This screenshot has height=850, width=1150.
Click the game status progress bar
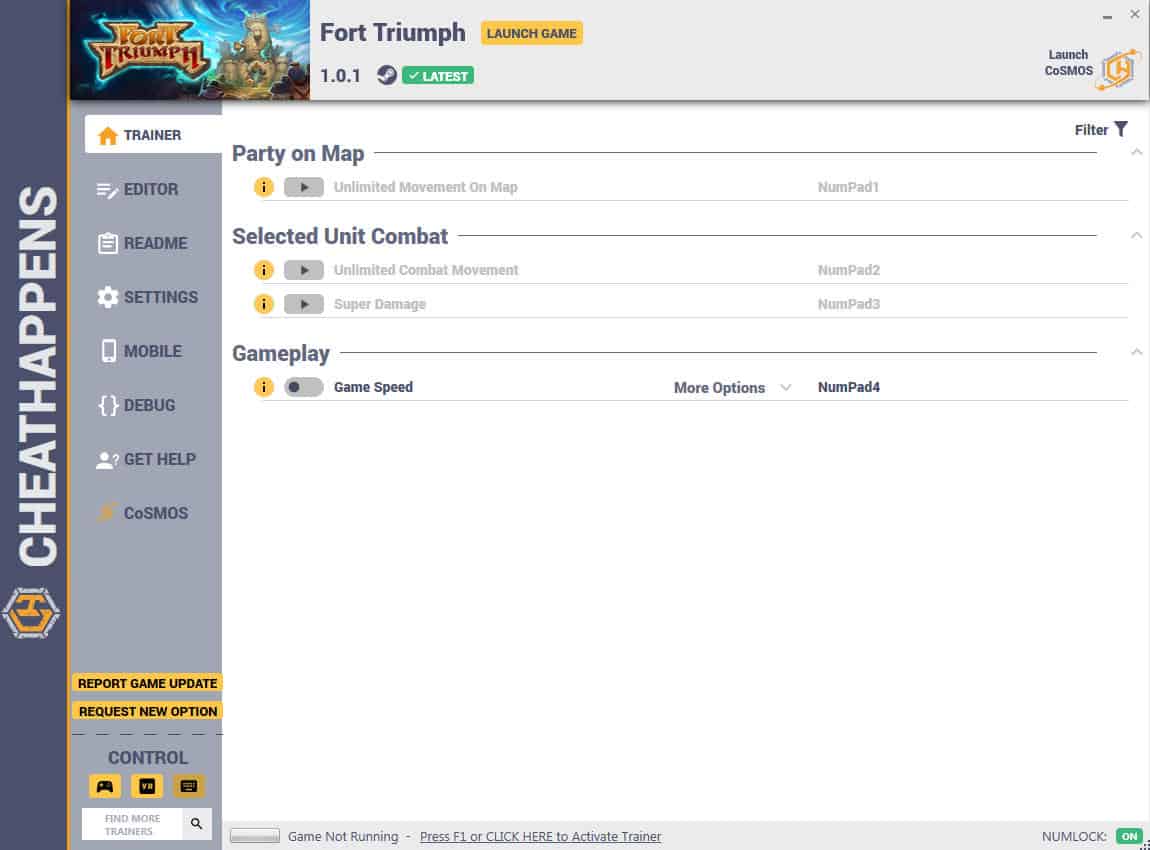[x=254, y=836]
